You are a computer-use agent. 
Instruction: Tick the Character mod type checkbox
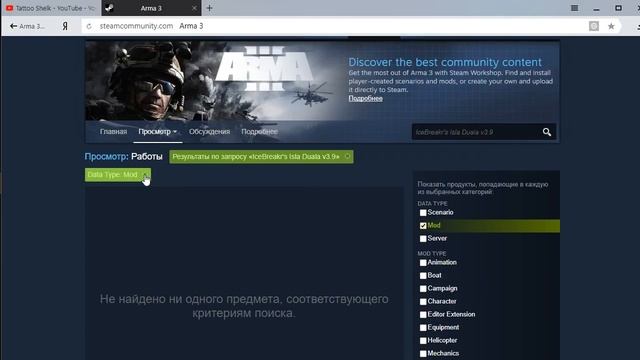point(423,302)
